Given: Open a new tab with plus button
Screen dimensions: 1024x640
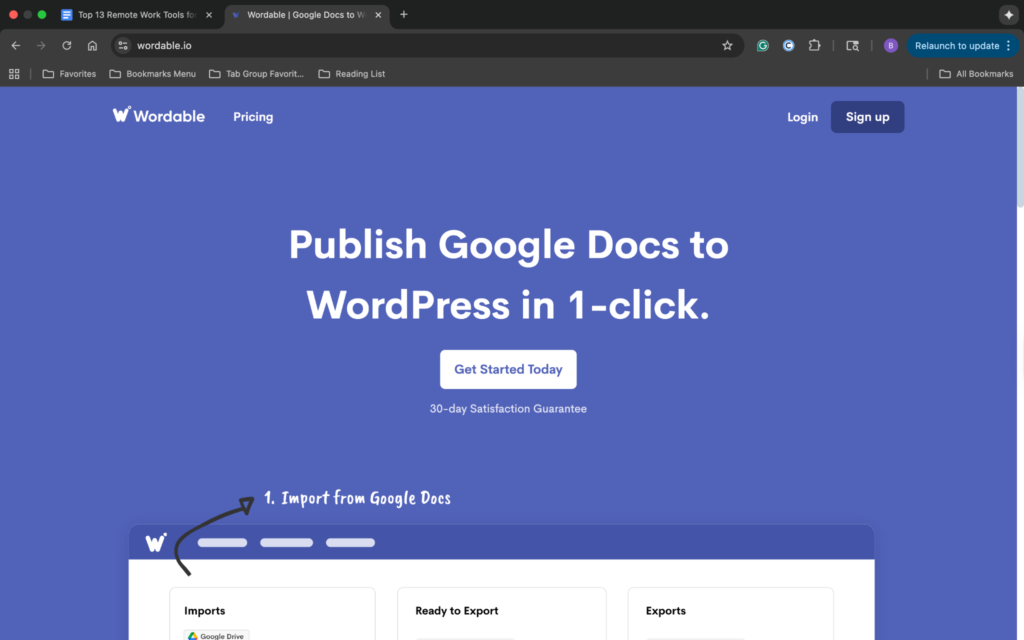Looking at the screenshot, I should click(x=404, y=14).
